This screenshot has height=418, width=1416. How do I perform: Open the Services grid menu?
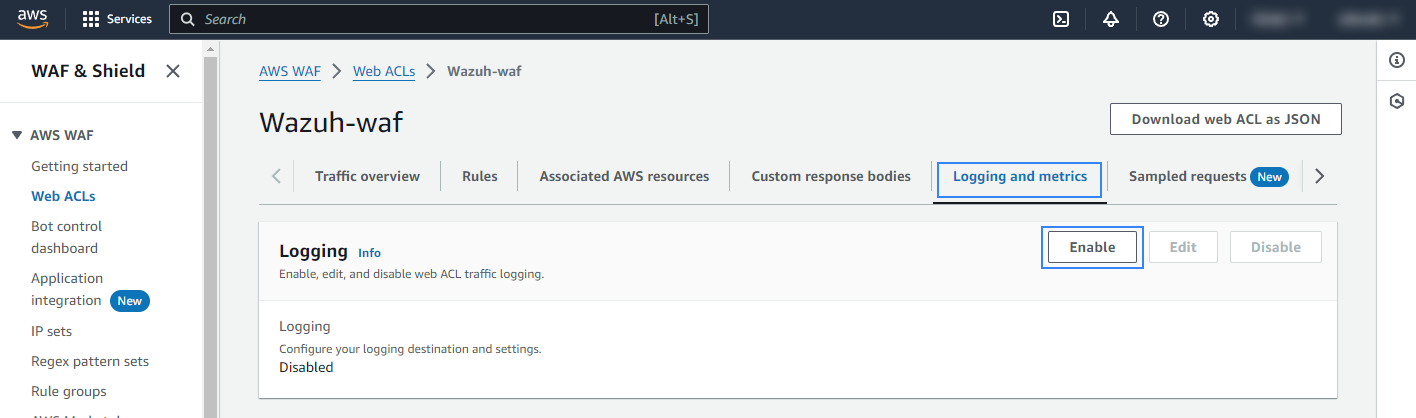tap(117, 19)
